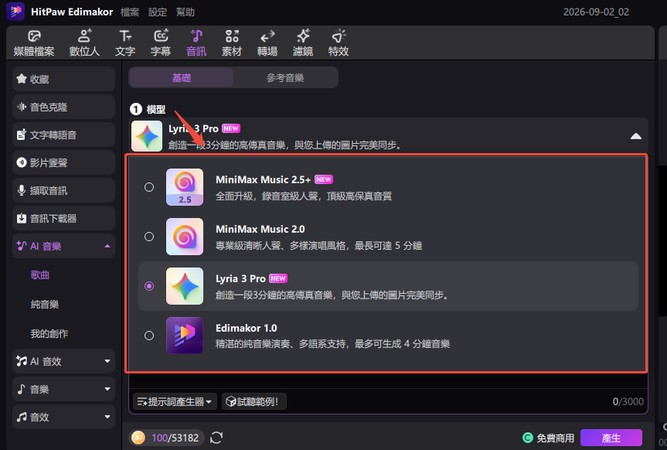Open 音色克隆 voice clone

point(64,107)
